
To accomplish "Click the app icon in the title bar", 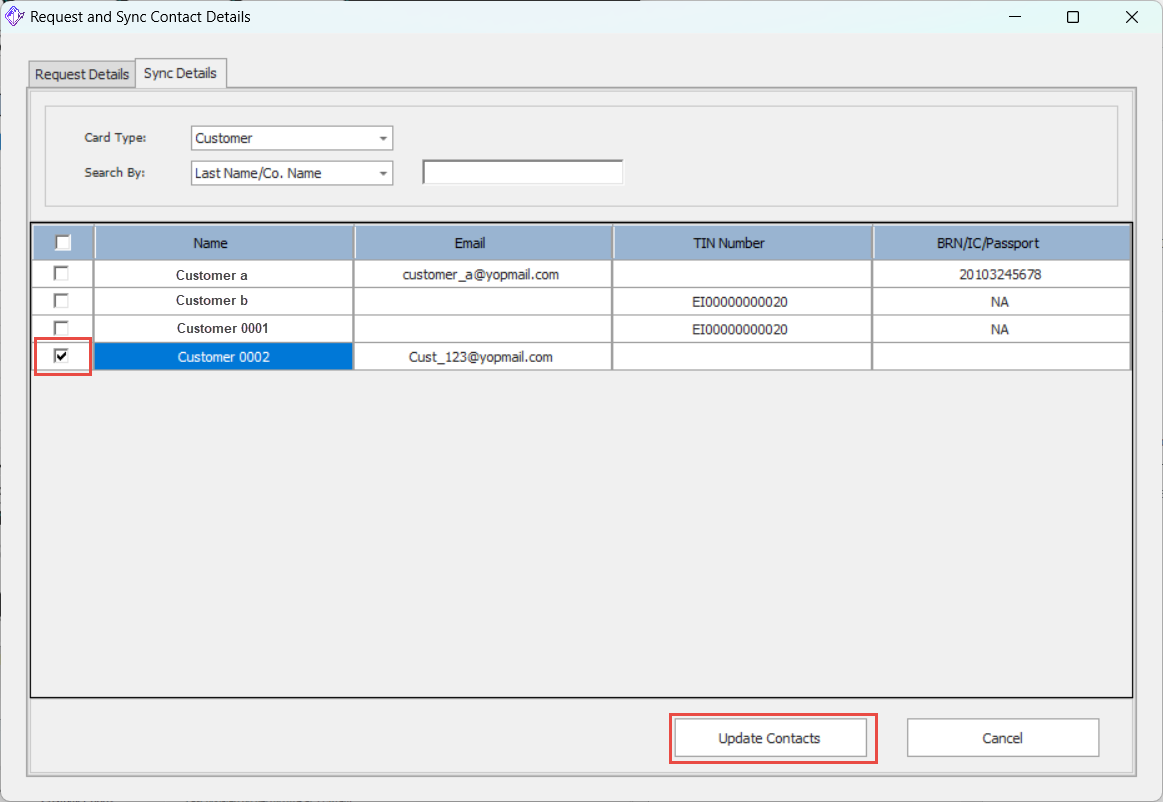I will tap(15, 17).
